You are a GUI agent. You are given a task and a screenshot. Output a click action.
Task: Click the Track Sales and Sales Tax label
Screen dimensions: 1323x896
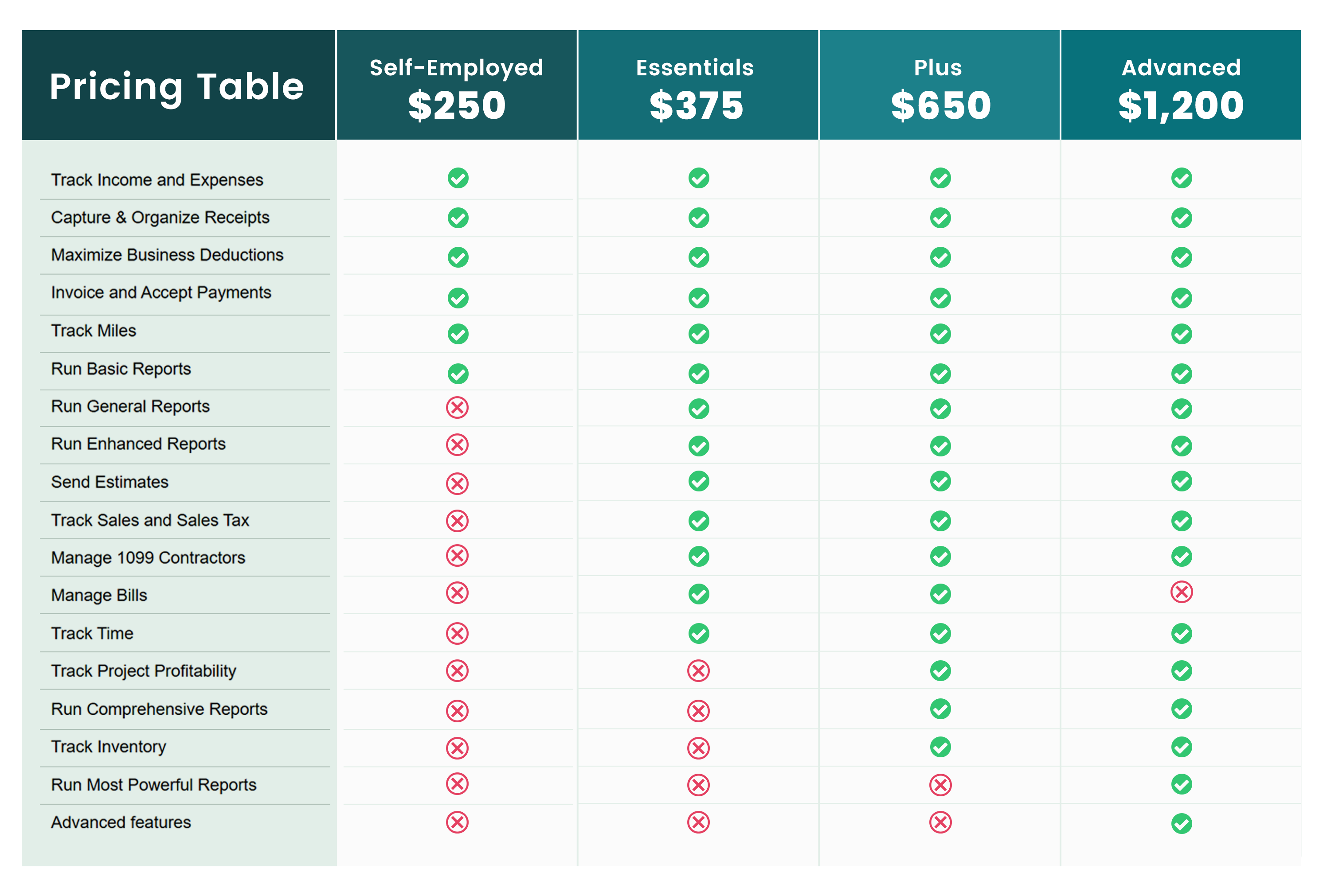click(x=150, y=520)
